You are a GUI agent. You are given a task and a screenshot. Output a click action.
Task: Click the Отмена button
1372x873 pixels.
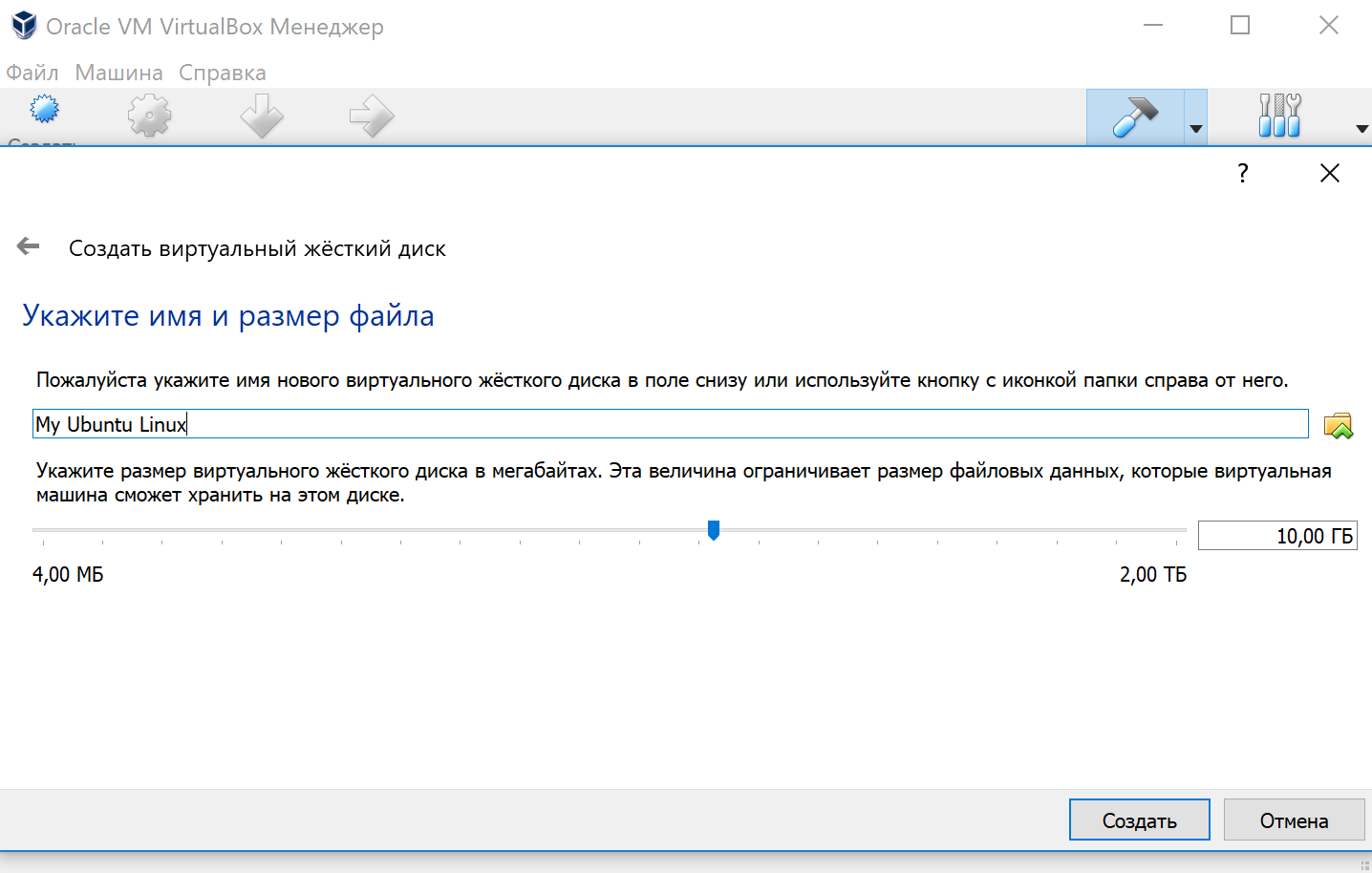[1294, 820]
